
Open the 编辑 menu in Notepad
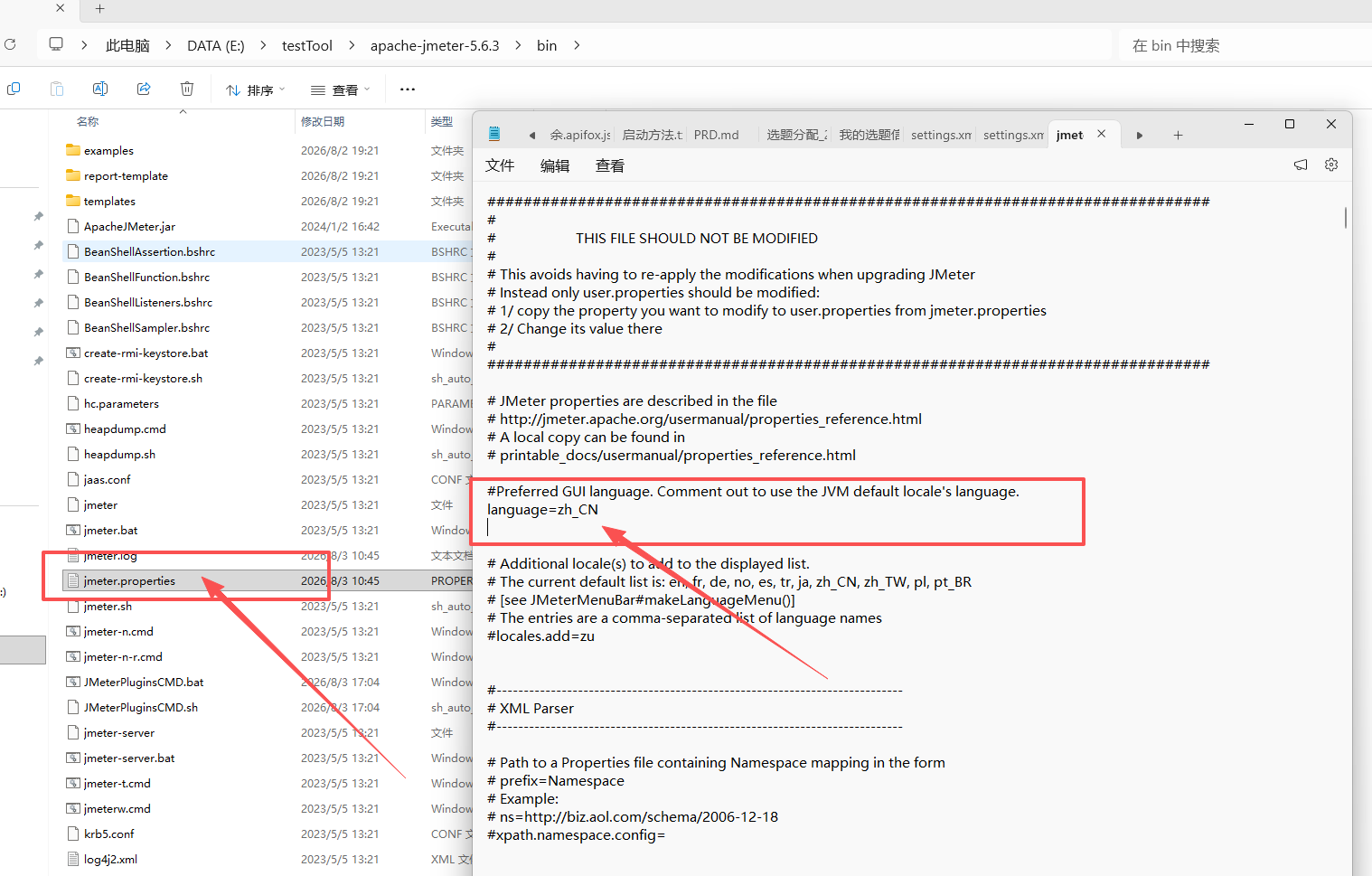[555, 165]
